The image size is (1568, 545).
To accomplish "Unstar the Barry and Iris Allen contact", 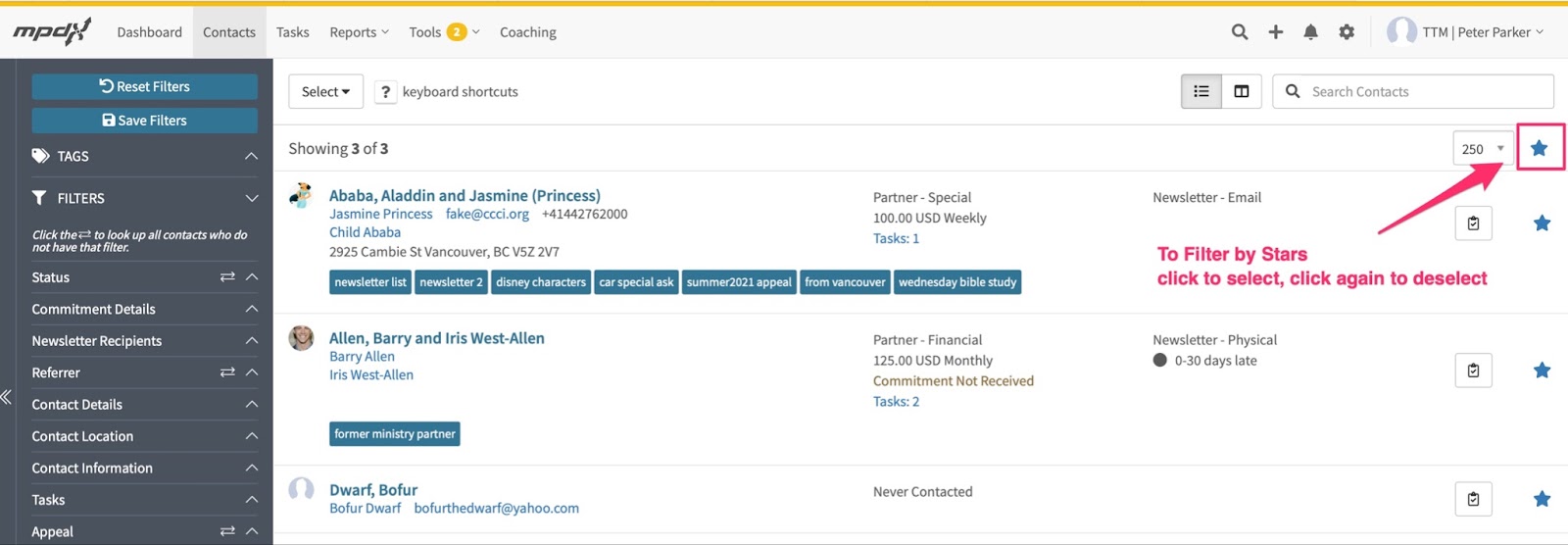I will [x=1542, y=371].
